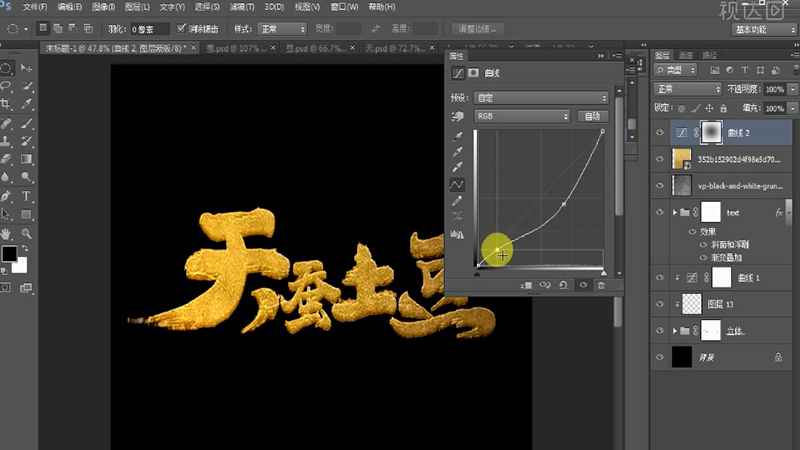Select the Horizontal Type tool

[26, 196]
